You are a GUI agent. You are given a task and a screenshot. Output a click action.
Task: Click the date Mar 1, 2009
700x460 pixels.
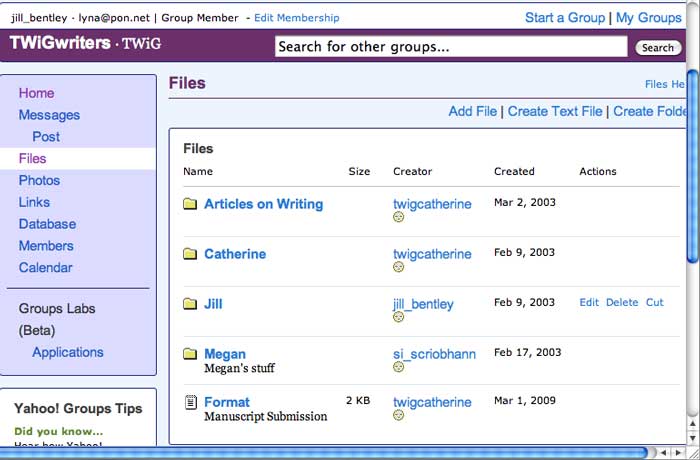[x=525, y=401]
